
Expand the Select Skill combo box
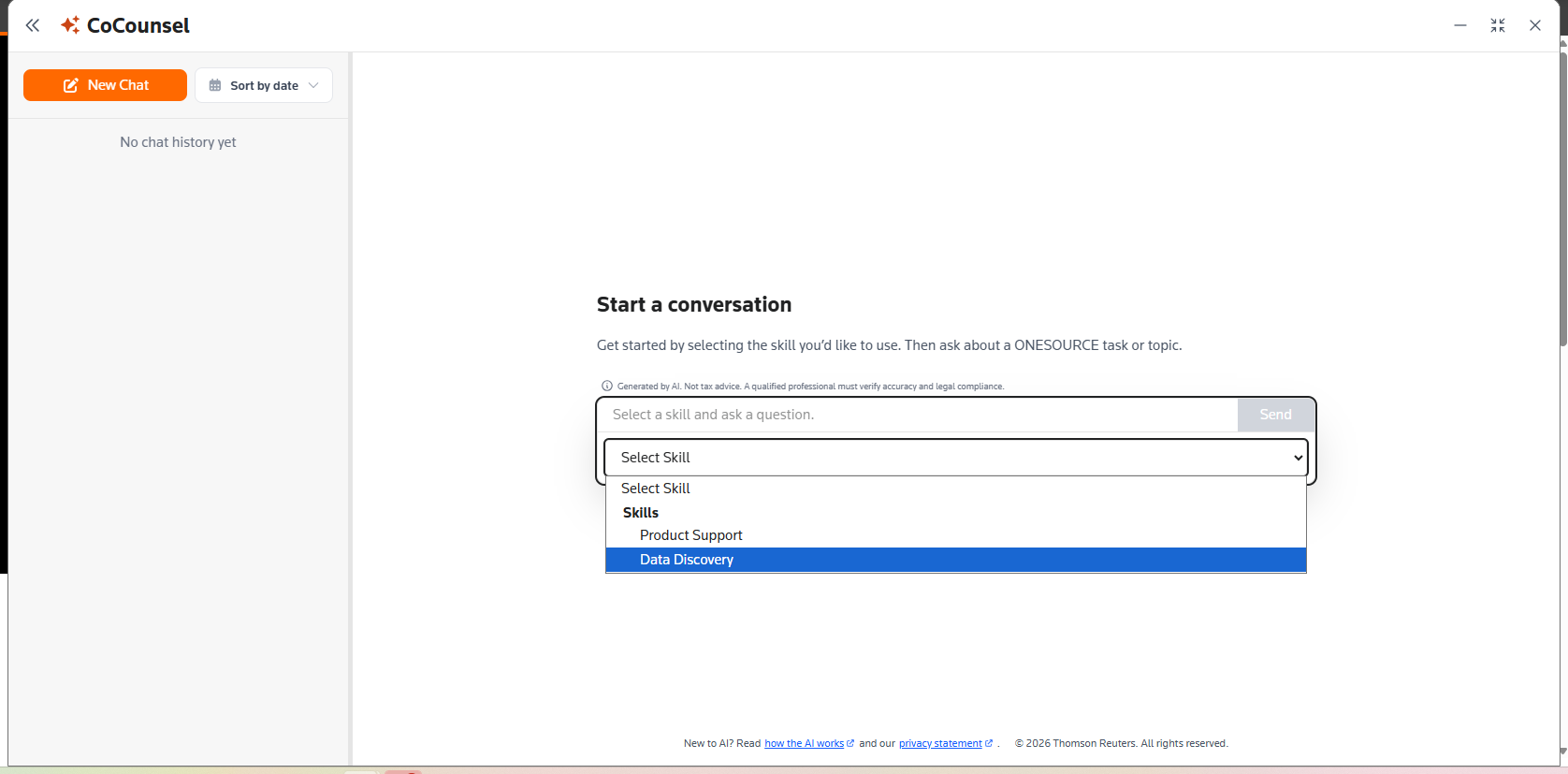[x=956, y=458]
